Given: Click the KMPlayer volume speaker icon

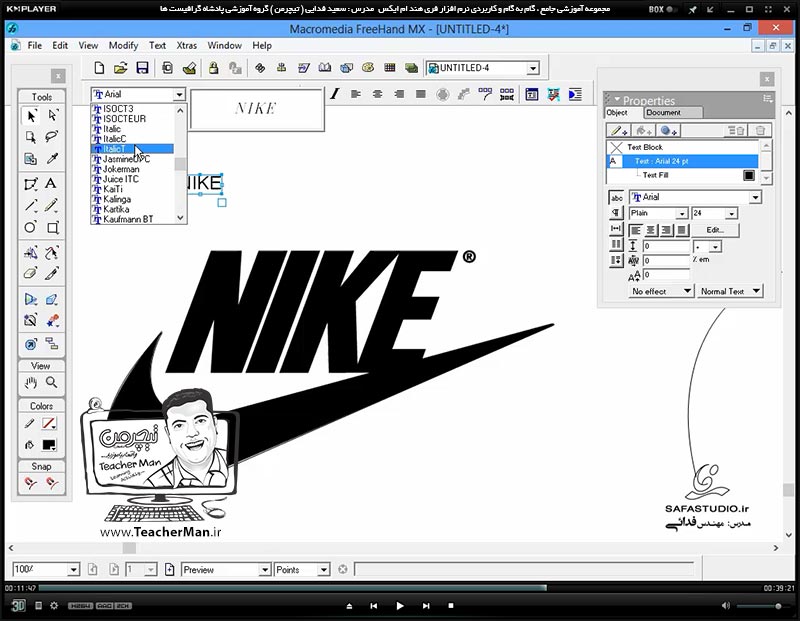Looking at the screenshot, I should click(726, 606).
